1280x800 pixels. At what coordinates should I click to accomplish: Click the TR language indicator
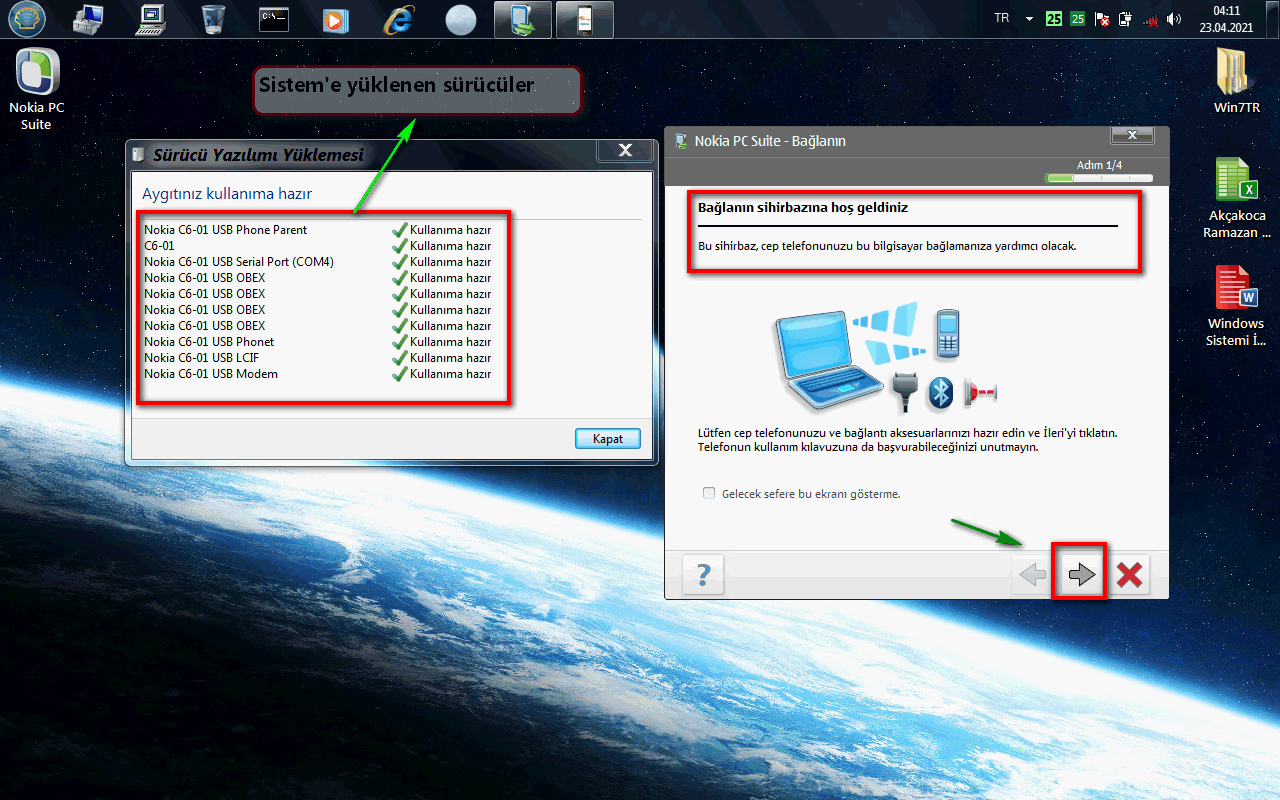point(1001,18)
